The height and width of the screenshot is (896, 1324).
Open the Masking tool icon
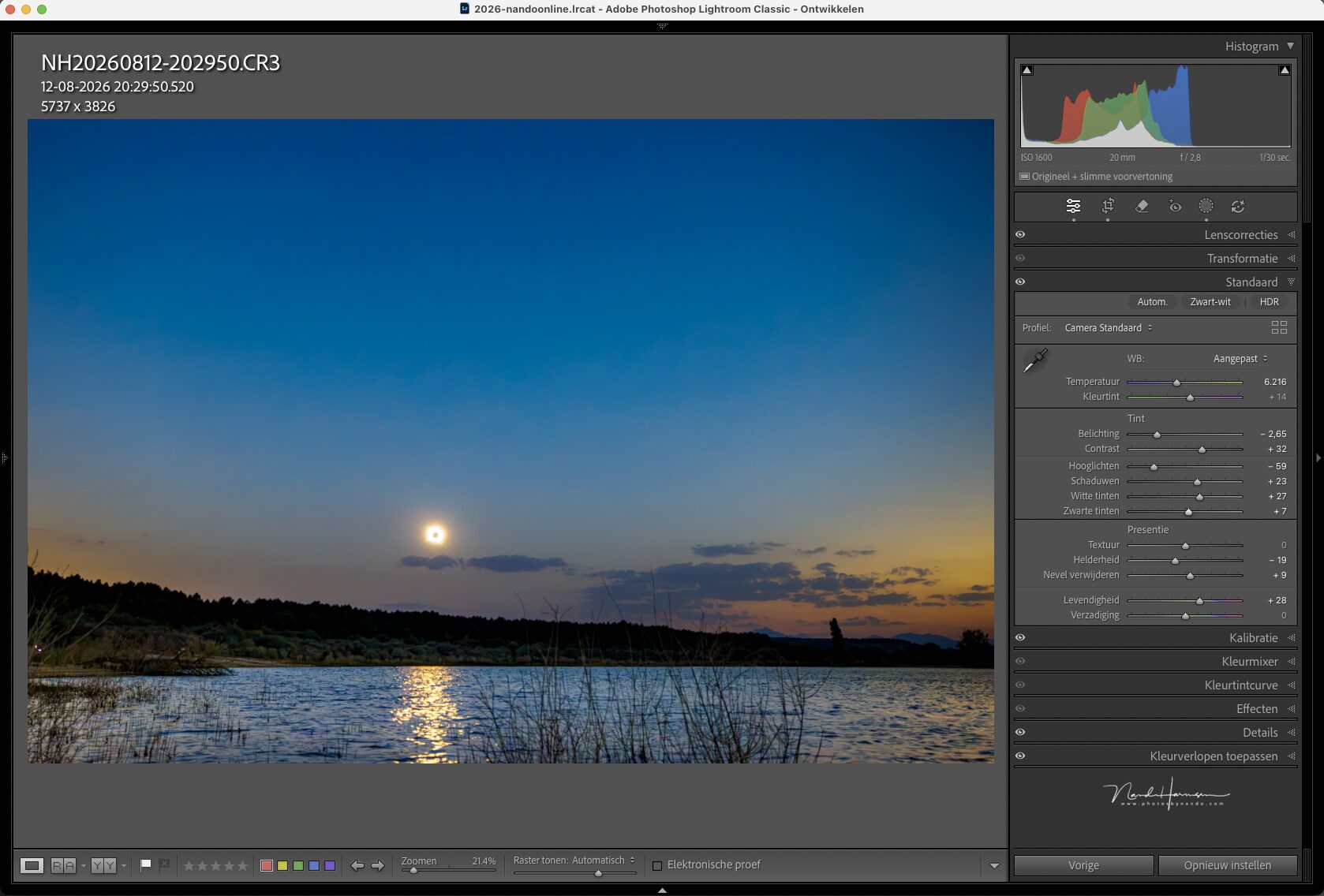pyautogui.click(x=1206, y=206)
